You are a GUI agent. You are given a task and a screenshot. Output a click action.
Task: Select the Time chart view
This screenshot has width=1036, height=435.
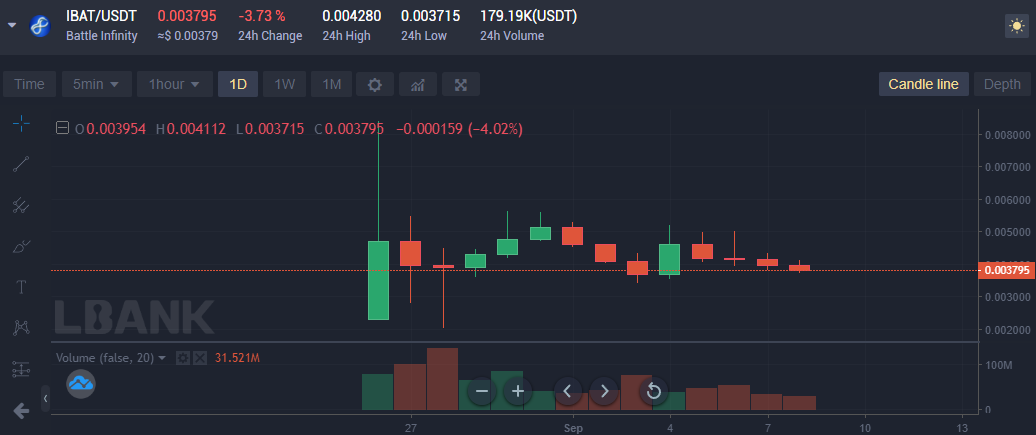point(30,85)
